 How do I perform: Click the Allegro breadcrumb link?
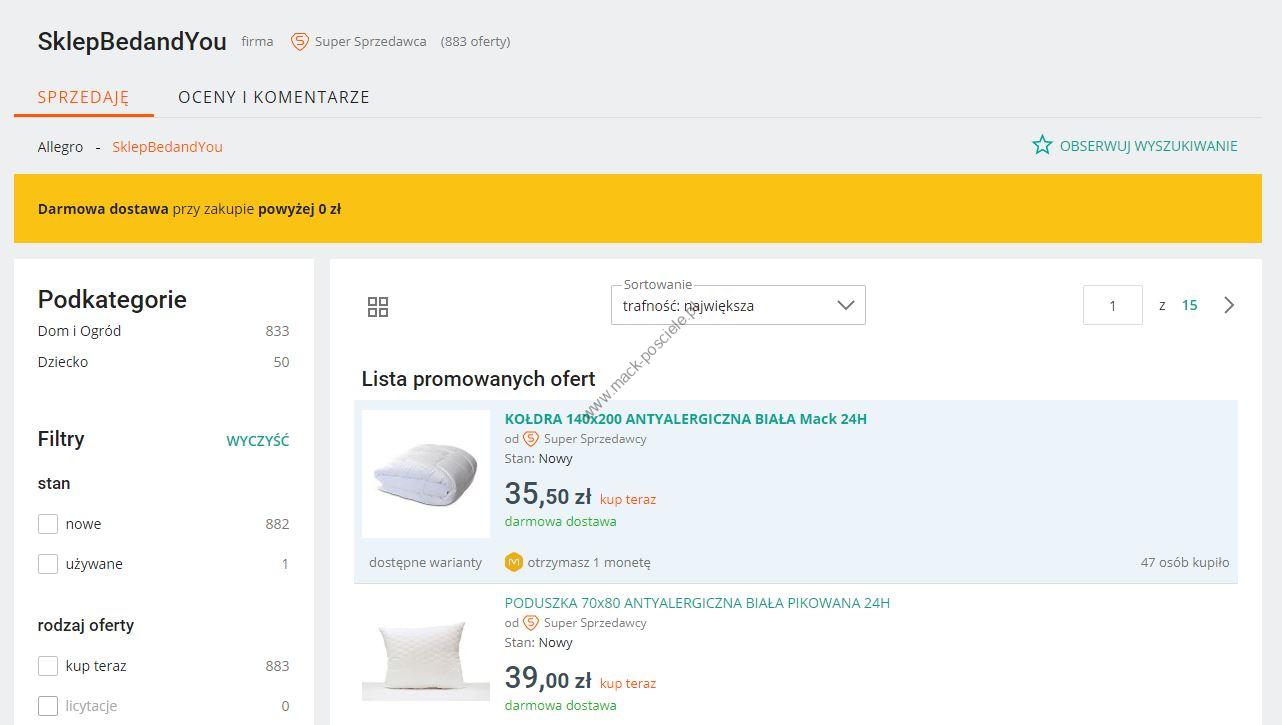(60, 147)
